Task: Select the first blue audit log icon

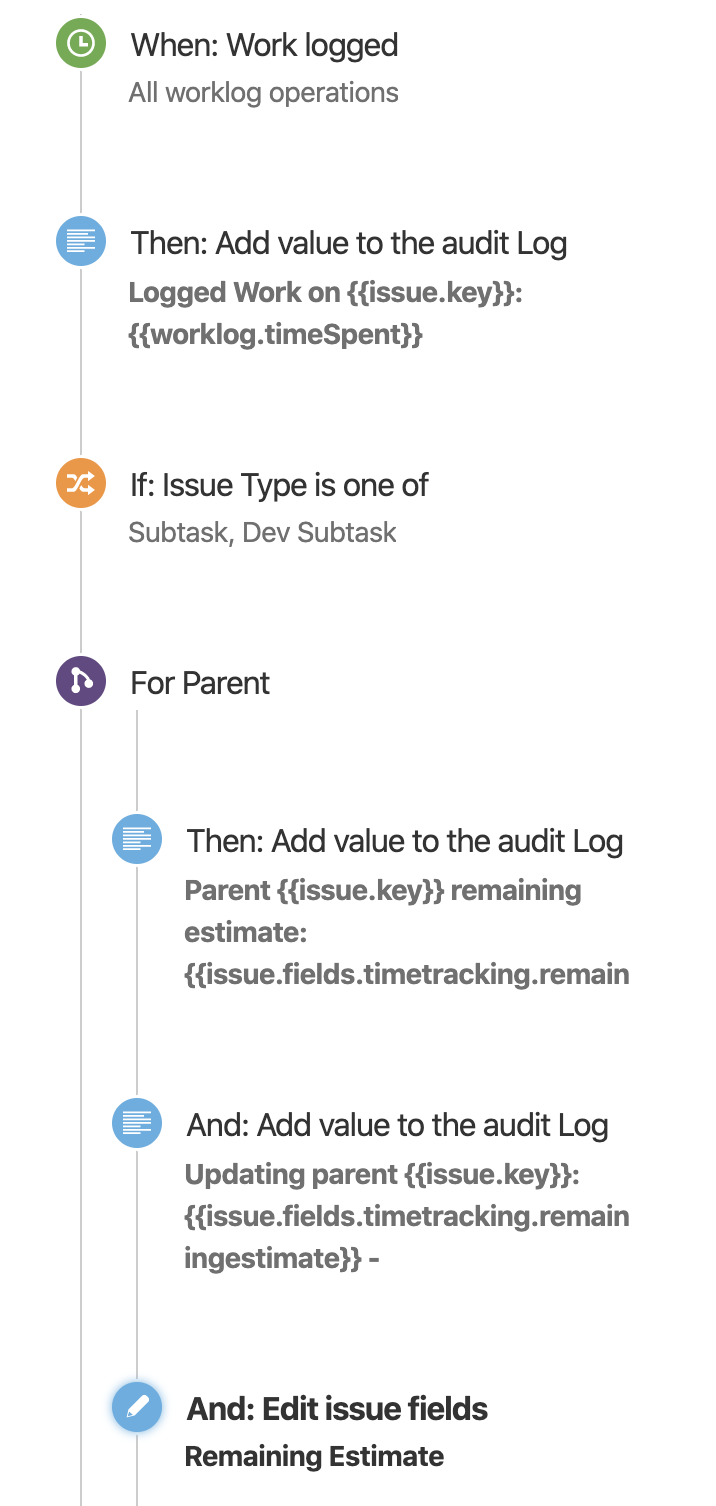Action: [80, 241]
